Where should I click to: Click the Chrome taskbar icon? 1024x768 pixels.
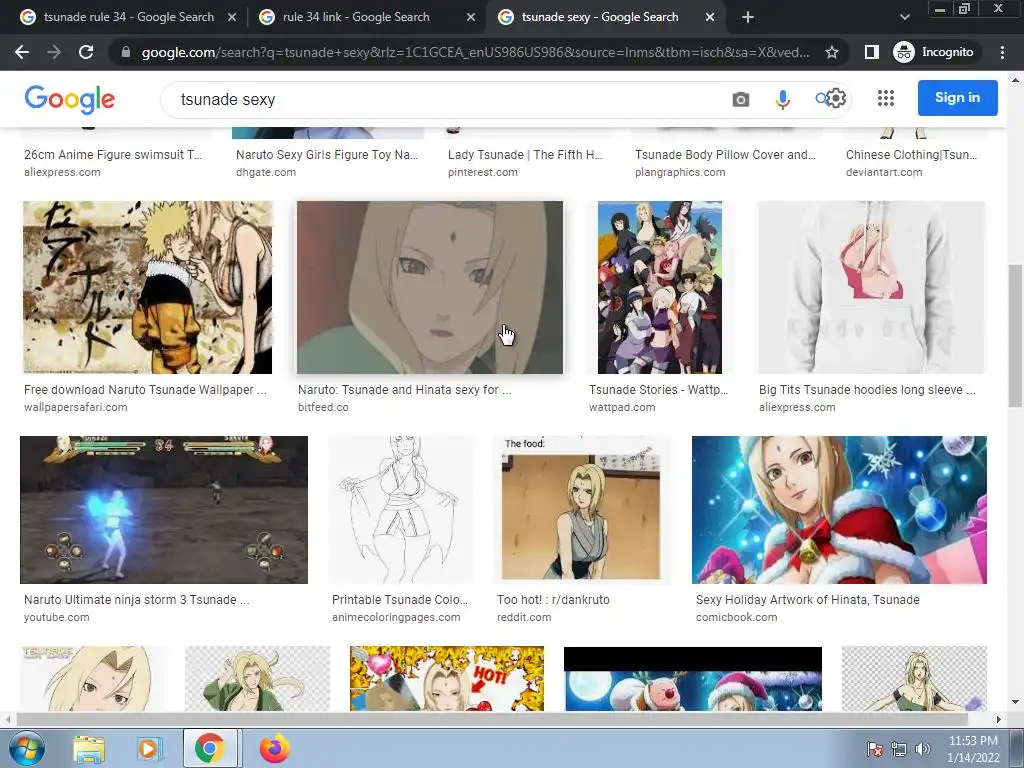pos(210,748)
